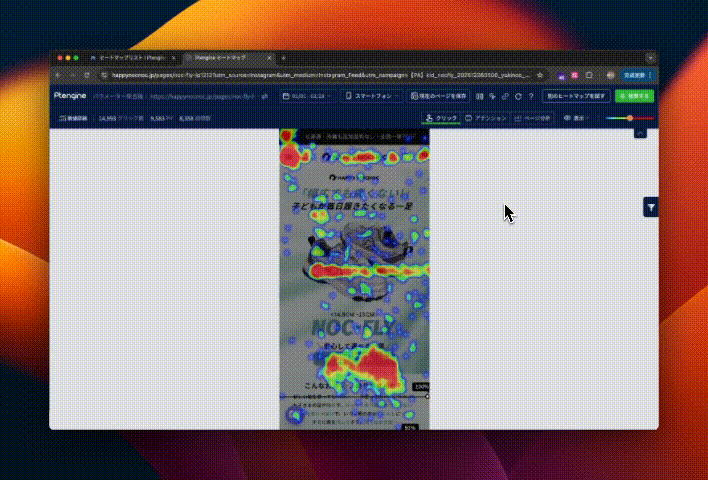Click the green button at top right
Viewport: 708px width, 480px height.
pyautogui.click(x=634, y=96)
